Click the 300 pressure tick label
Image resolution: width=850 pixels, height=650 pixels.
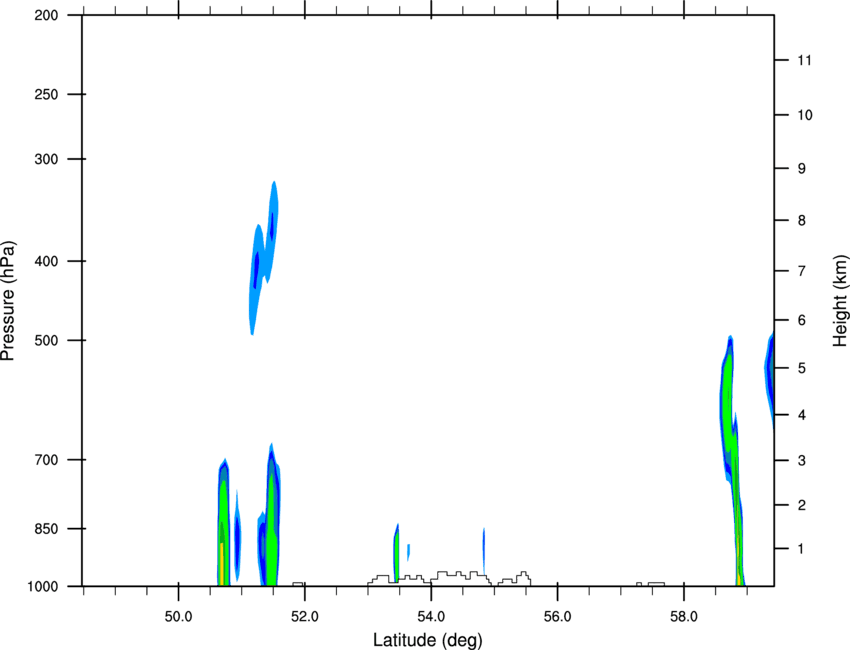tap(46, 159)
